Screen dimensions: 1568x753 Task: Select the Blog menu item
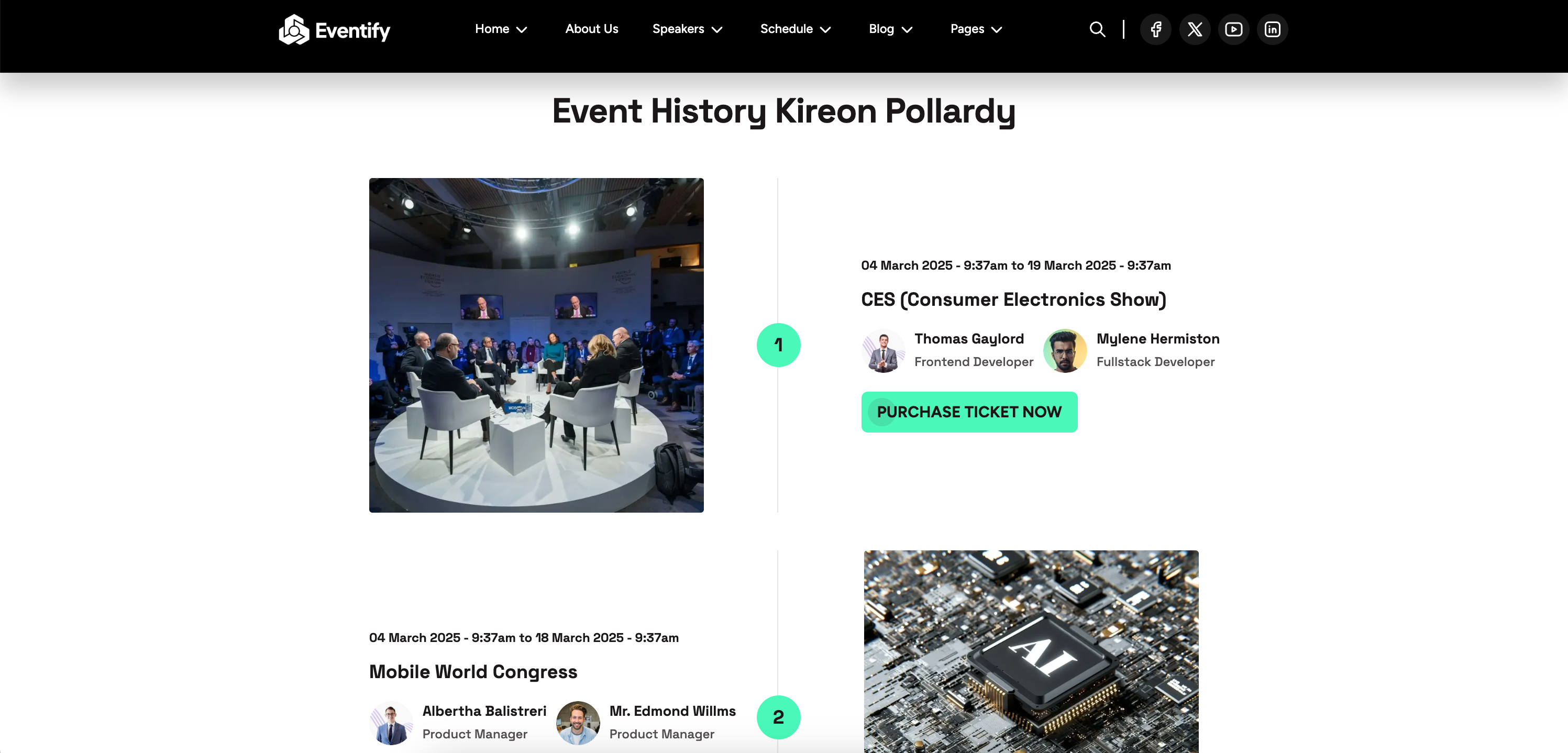(x=889, y=29)
